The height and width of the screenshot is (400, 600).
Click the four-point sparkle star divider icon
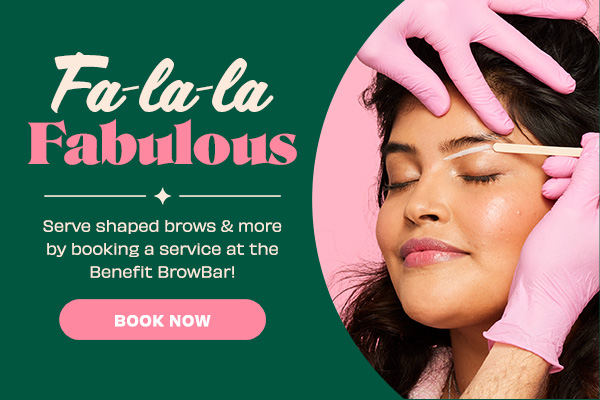coord(163,196)
